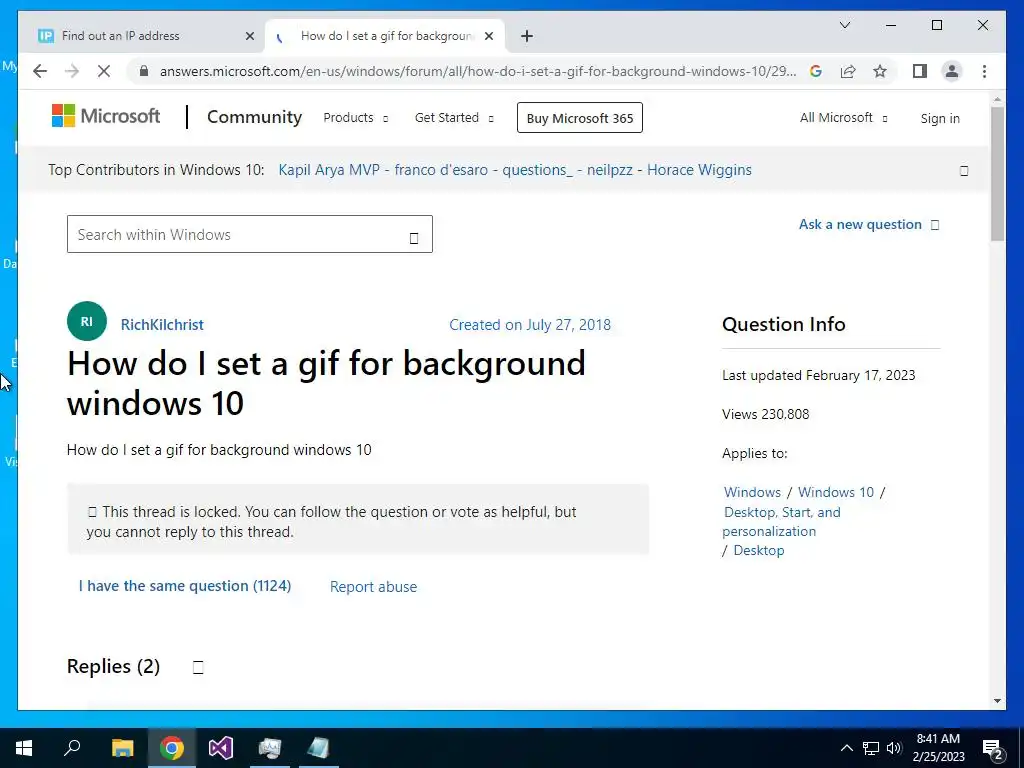
Task: Click the site lock icon in address bar
Action: [x=144, y=71]
